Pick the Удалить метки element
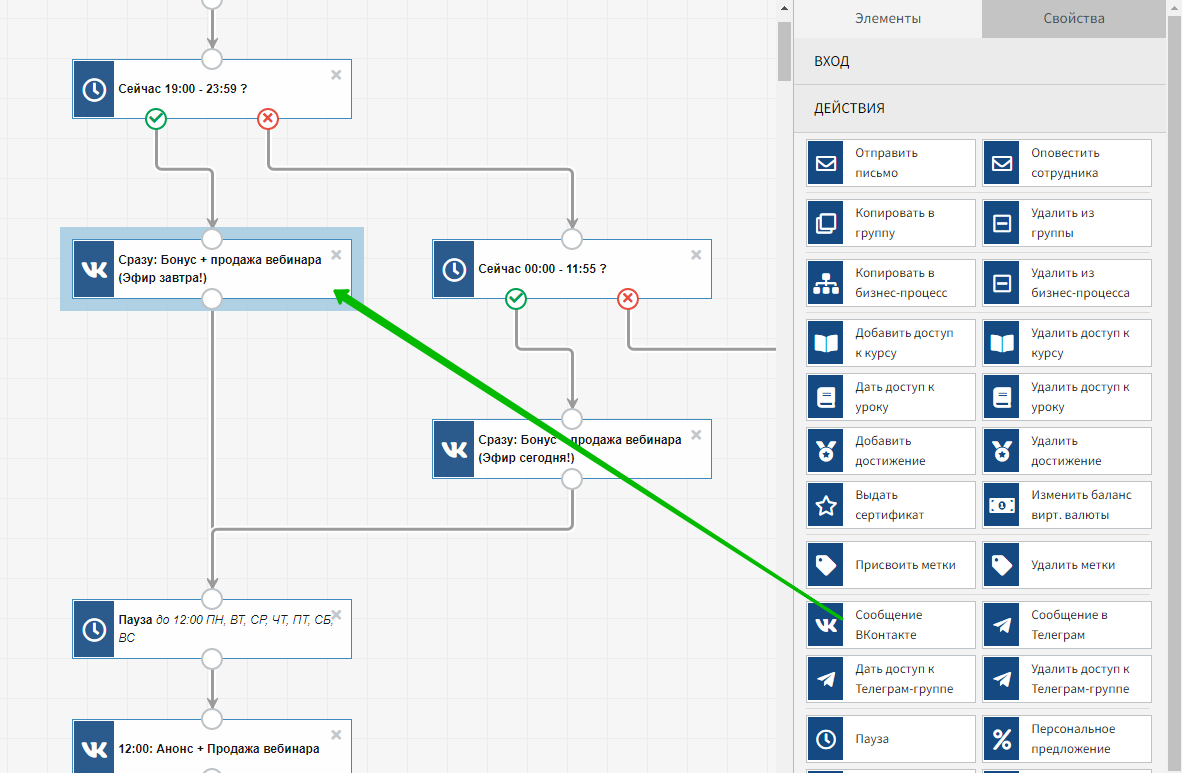This screenshot has height=773, width=1182. tap(1067, 565)
